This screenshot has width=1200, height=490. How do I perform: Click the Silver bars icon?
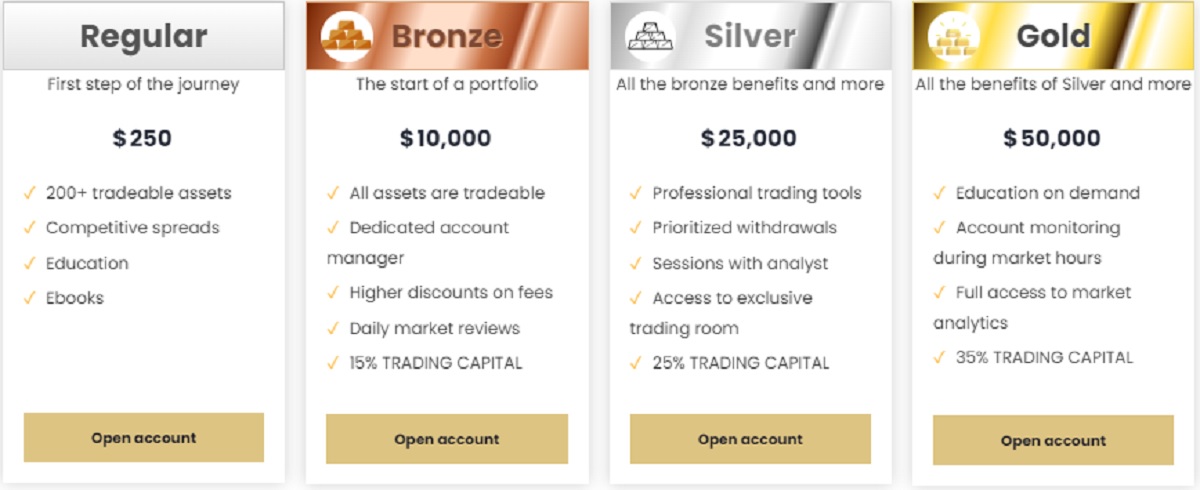pyautogui.click(x=650, y=37)
